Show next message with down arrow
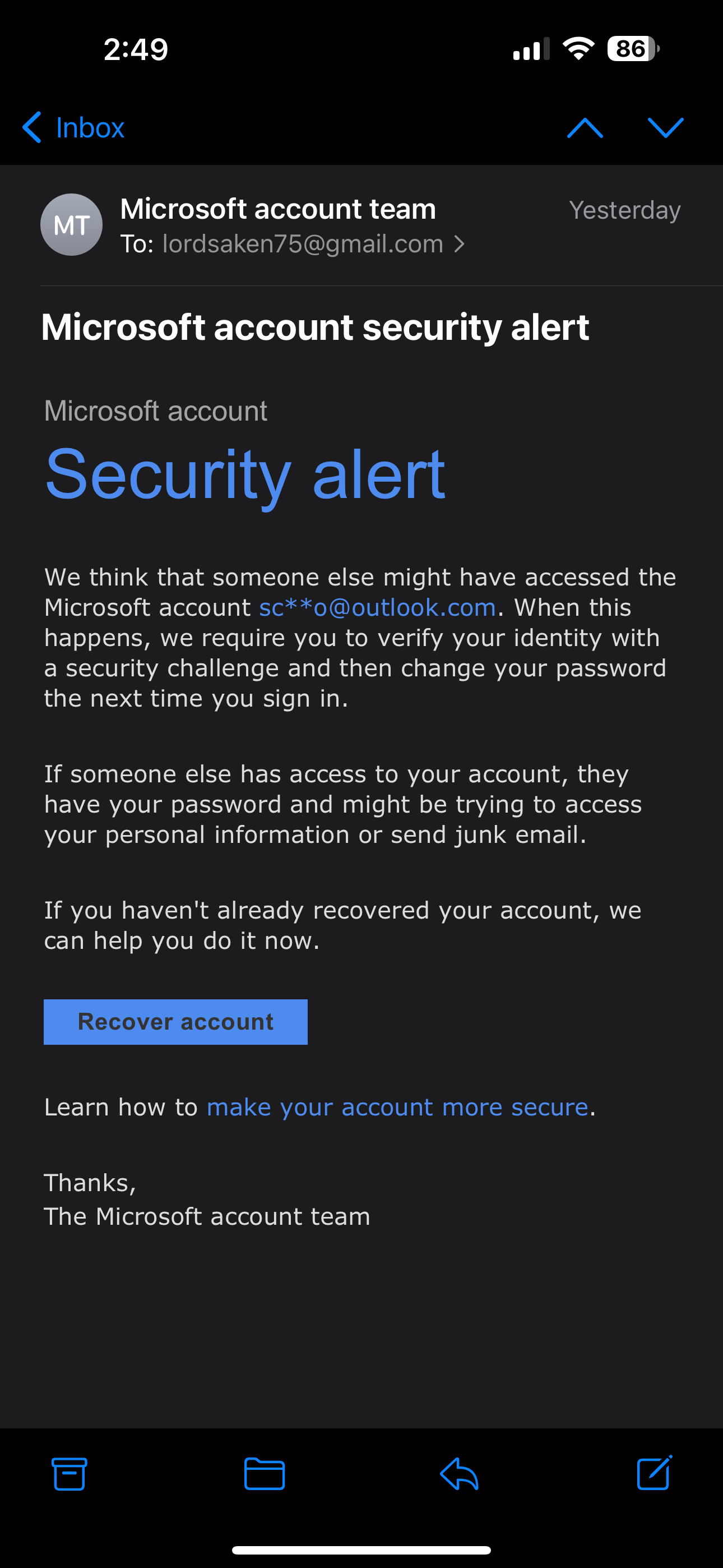723x1568 pixels. click(x=666, y=128)
